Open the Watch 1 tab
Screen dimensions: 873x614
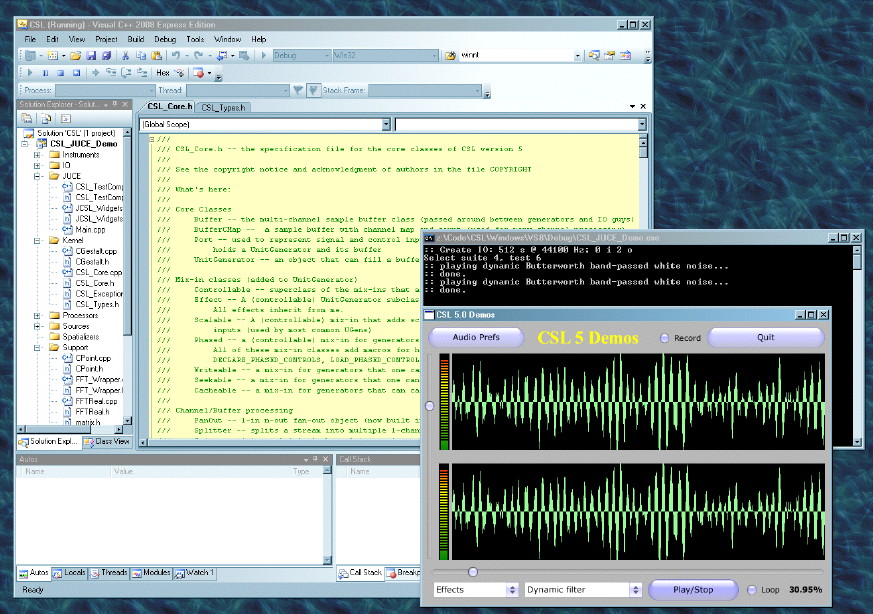point(194,573)
